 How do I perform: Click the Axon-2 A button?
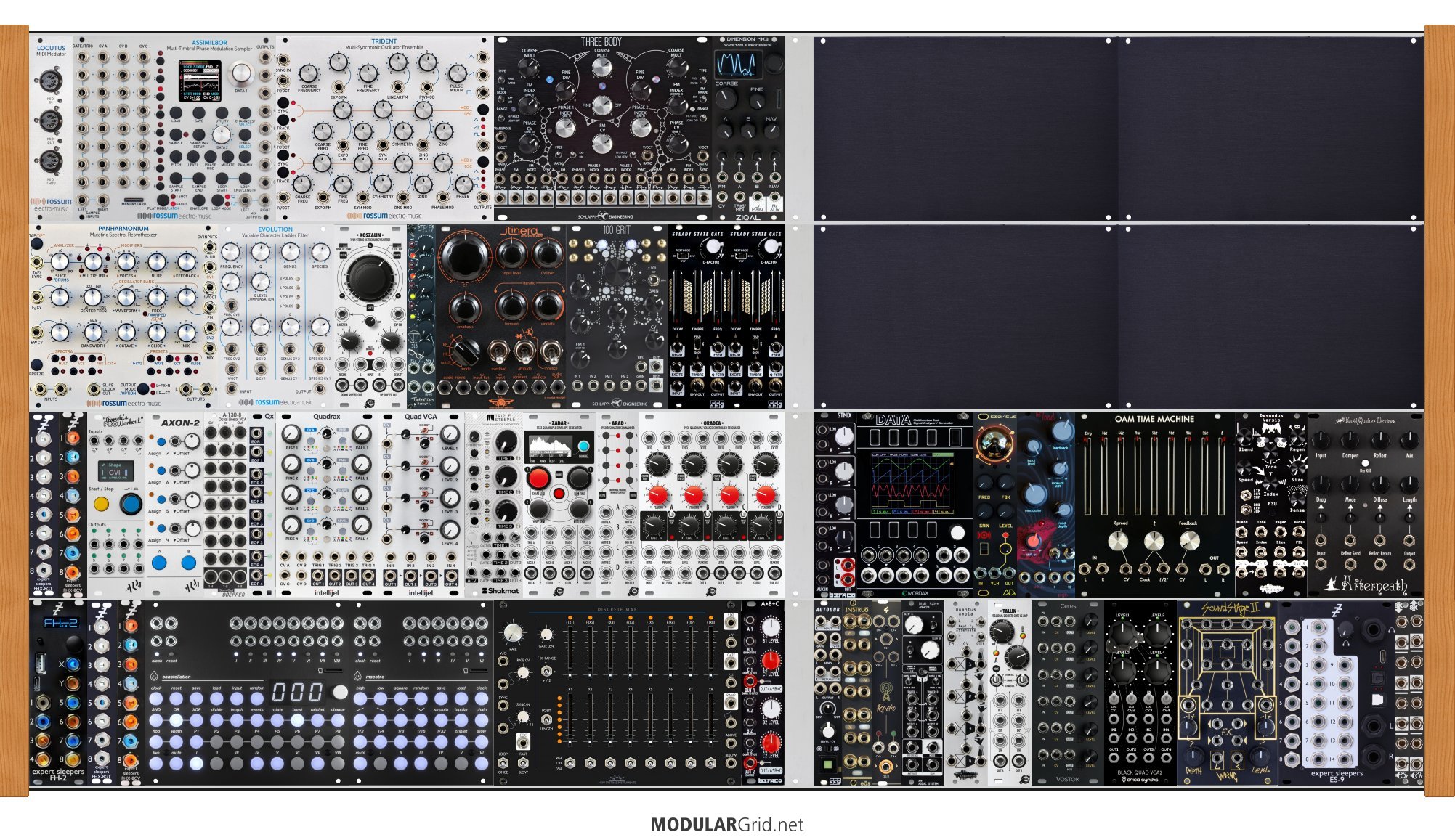160,563
